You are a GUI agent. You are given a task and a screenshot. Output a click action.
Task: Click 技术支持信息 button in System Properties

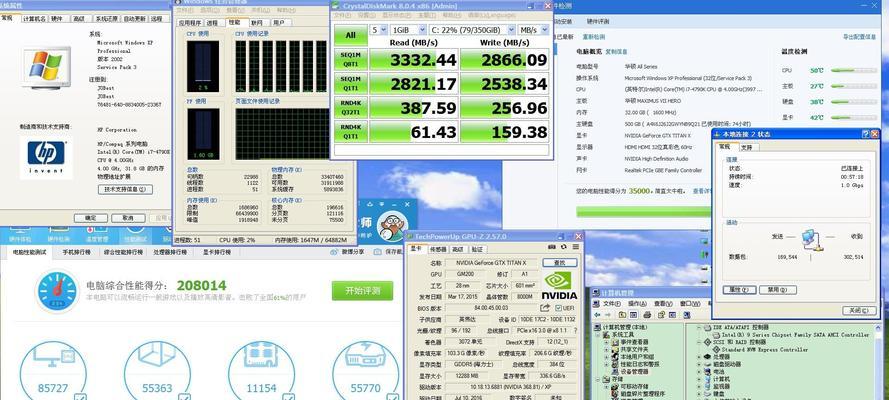[x=125, y=189]
